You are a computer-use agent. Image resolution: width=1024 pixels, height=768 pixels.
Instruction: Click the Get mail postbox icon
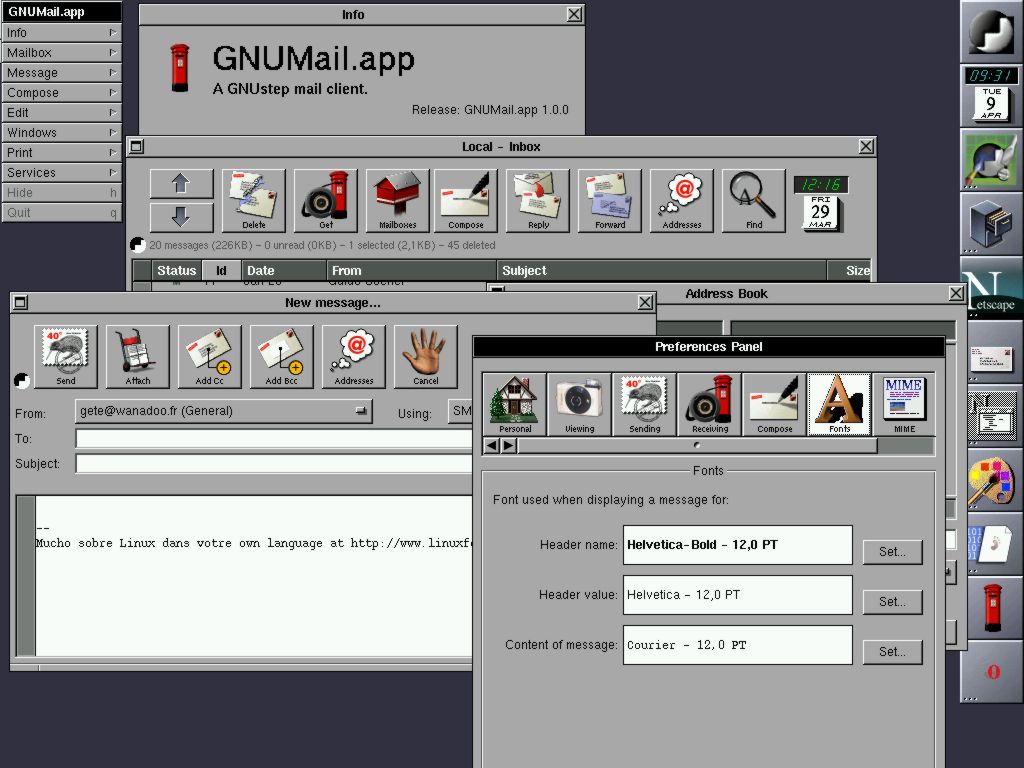325,200
